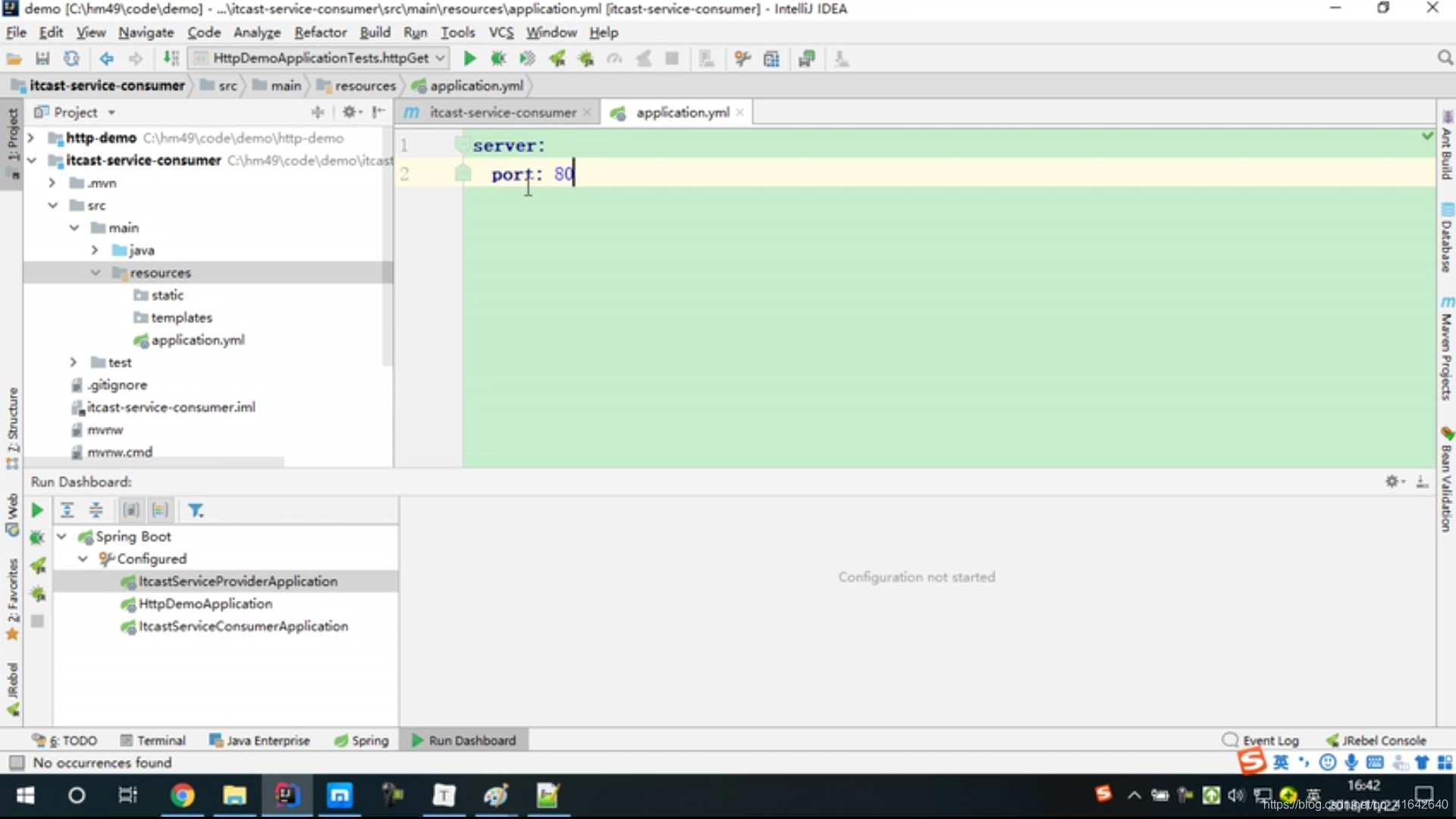Viewport: 1456px width, 819px height.
Task: Close the application.yml editor tab
Action: (x=739, y=112)
